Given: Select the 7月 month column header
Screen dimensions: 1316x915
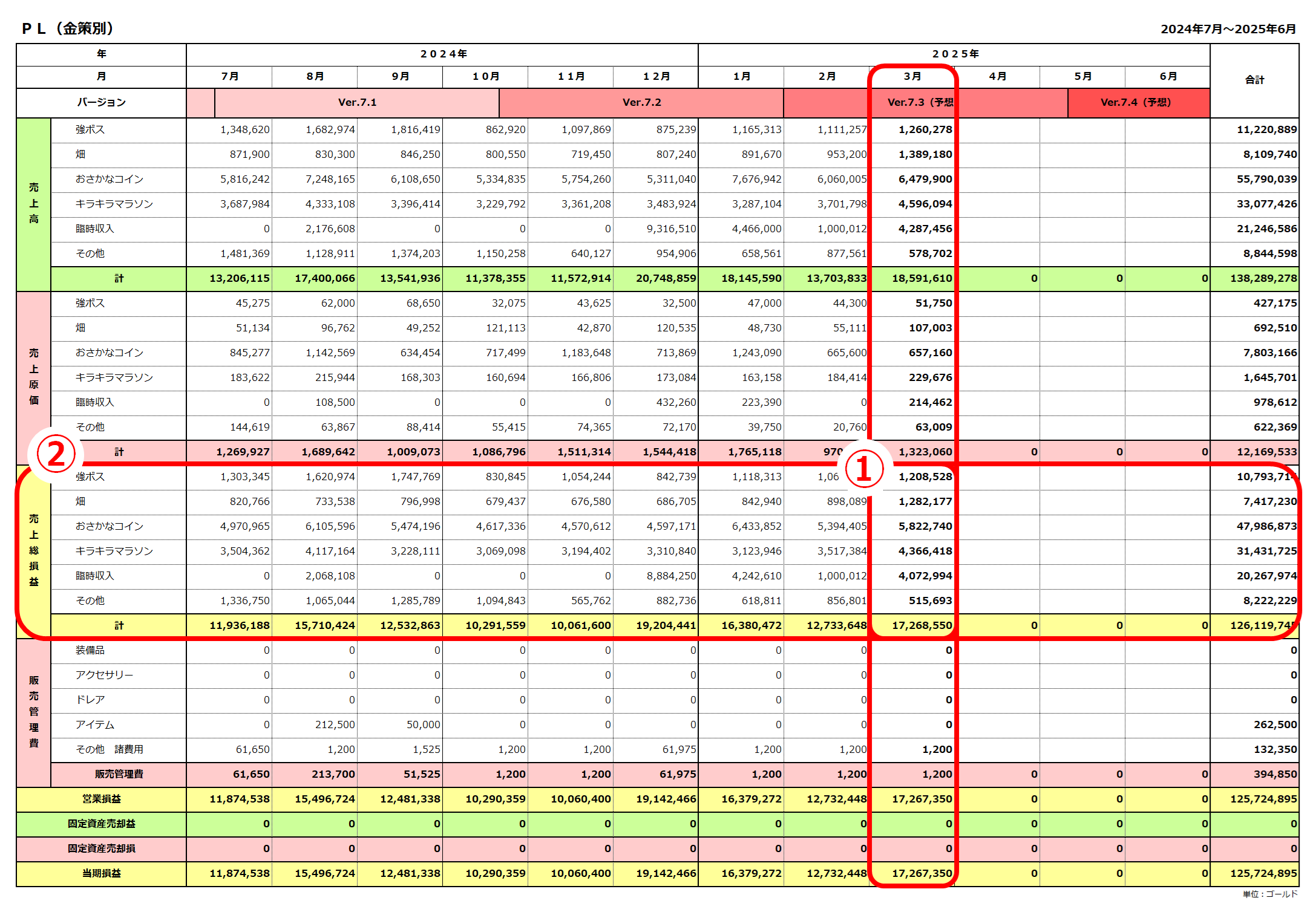Looking at the screenshot, I should pyautogui.click(x=229, y=76).
